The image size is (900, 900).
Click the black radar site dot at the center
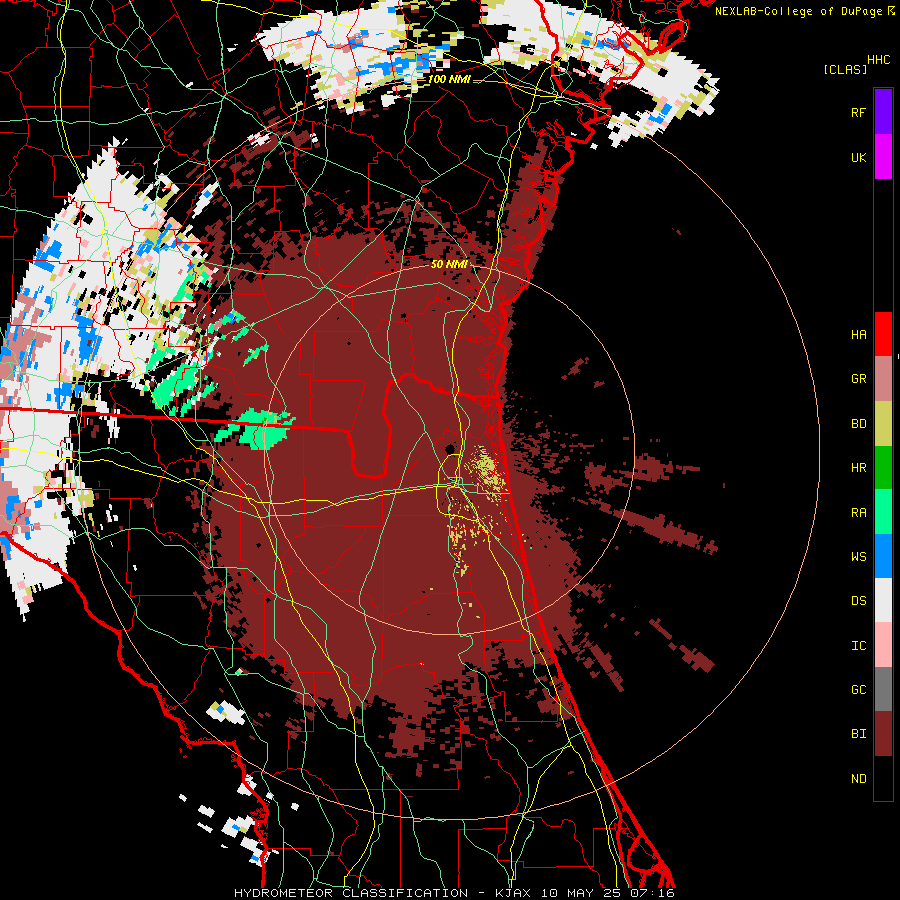pos(449,448)
